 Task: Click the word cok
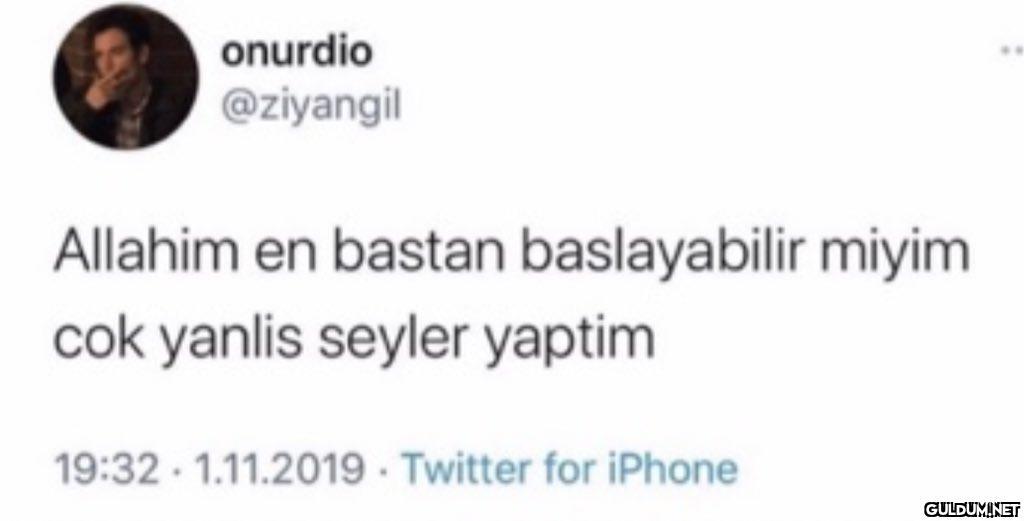tap(99, 338)
